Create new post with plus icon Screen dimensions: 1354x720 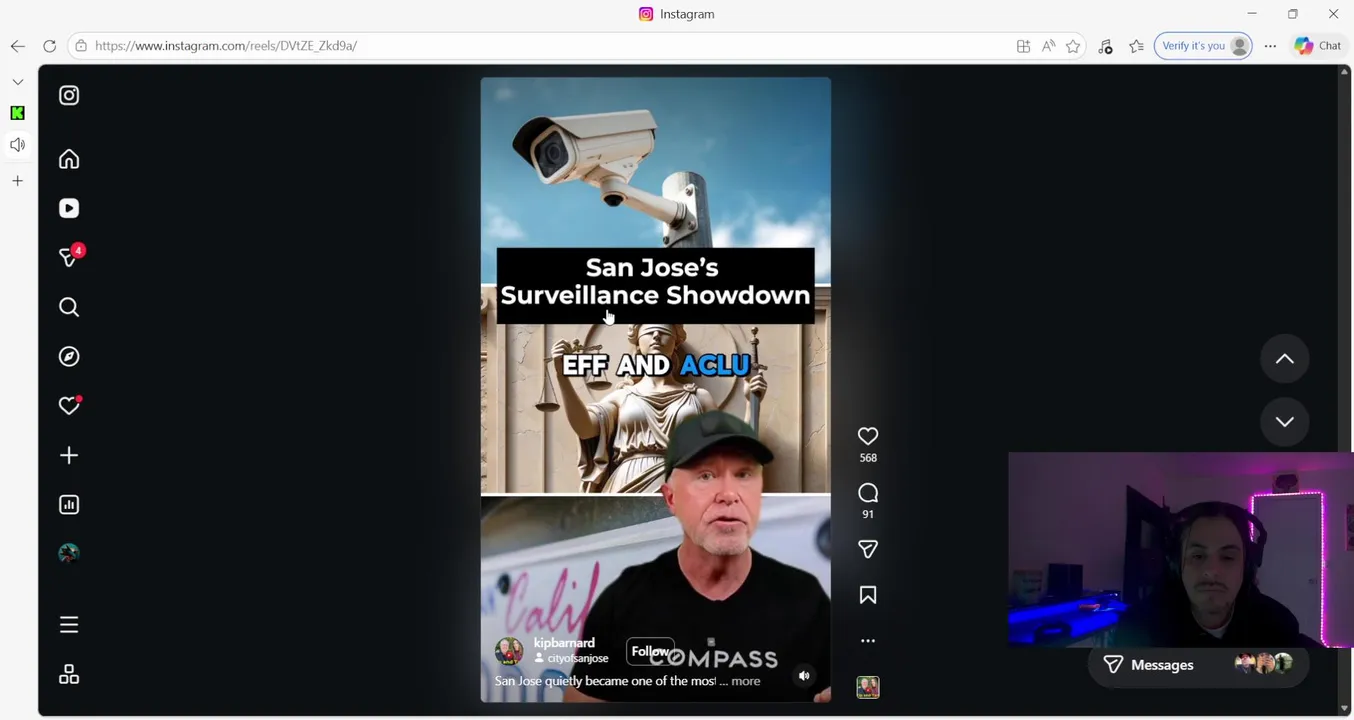coord(69,455)
